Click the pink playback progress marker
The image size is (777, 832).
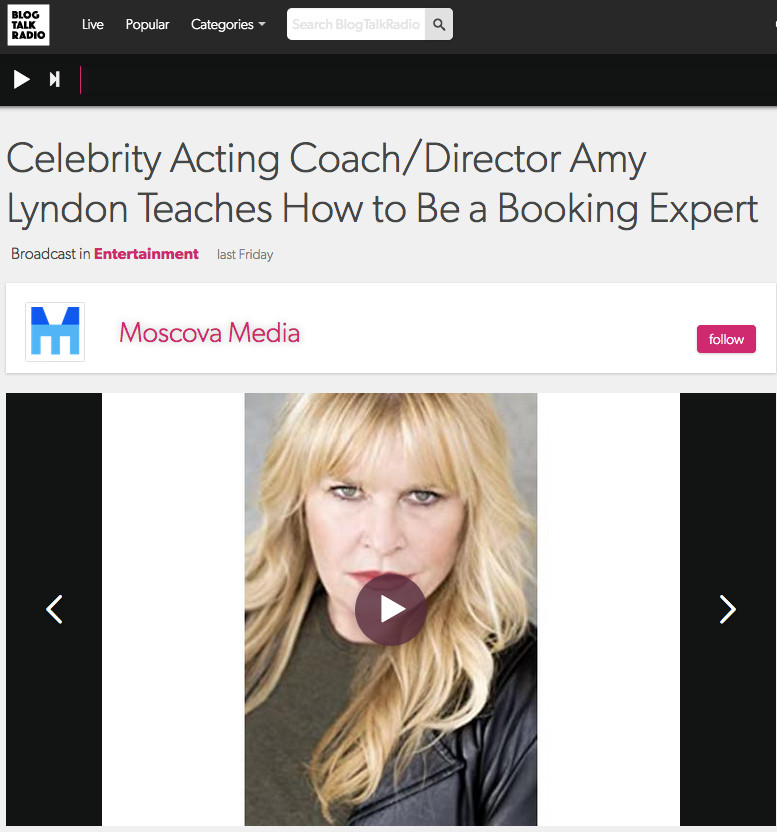click(x=81, y=80)
